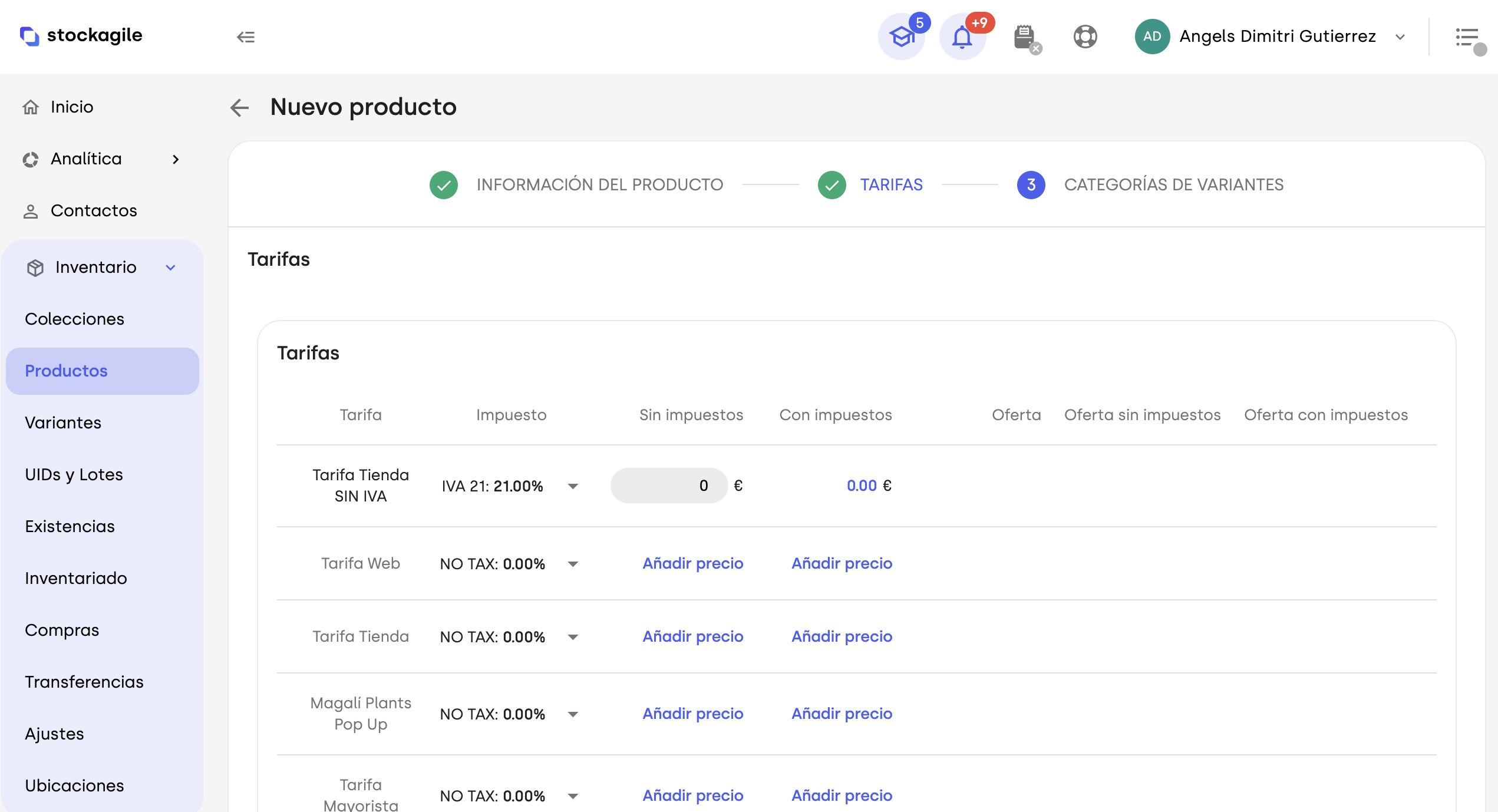This screenshot has height=812, width=1498.
Task: Add Sin impuestos price for Tarifa Web
Action: point(692,564)
